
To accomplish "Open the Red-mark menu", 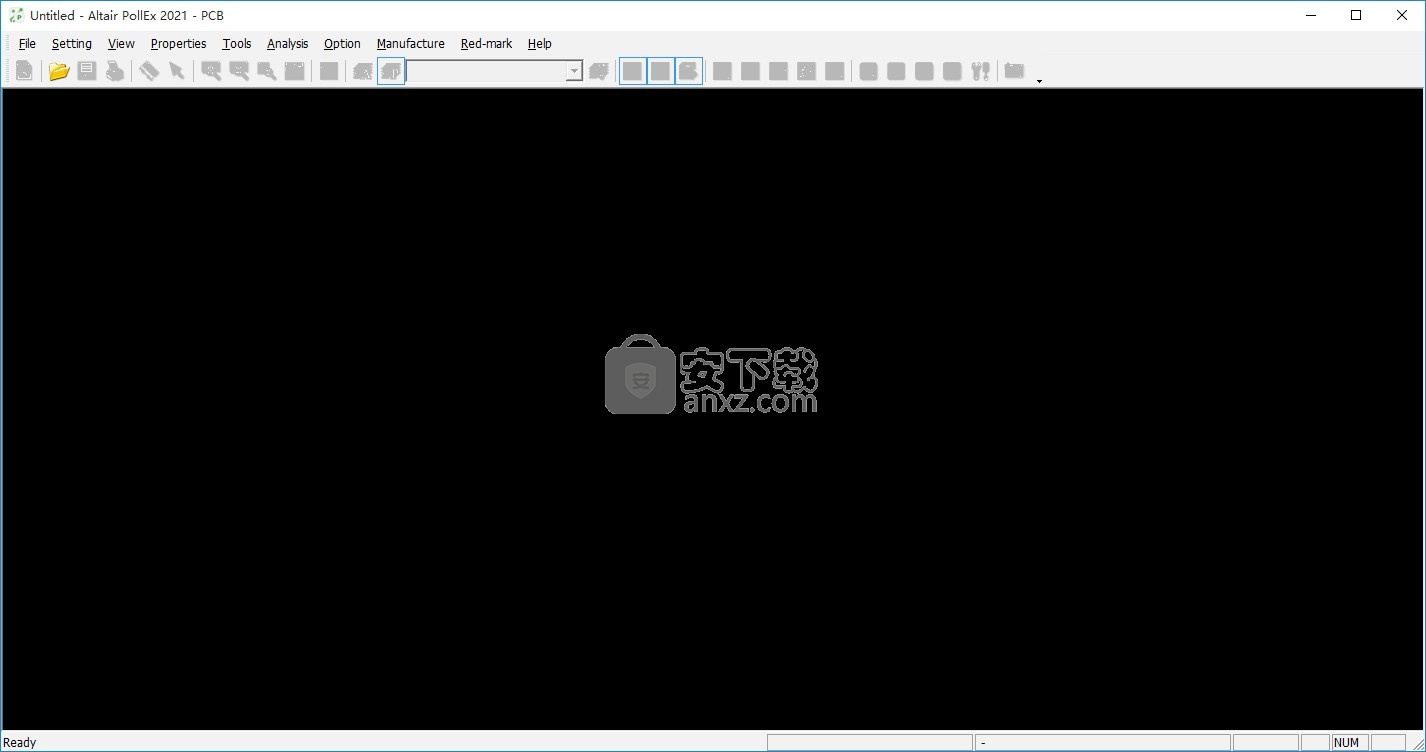I will pyautogui.click(x=486, y=44).
